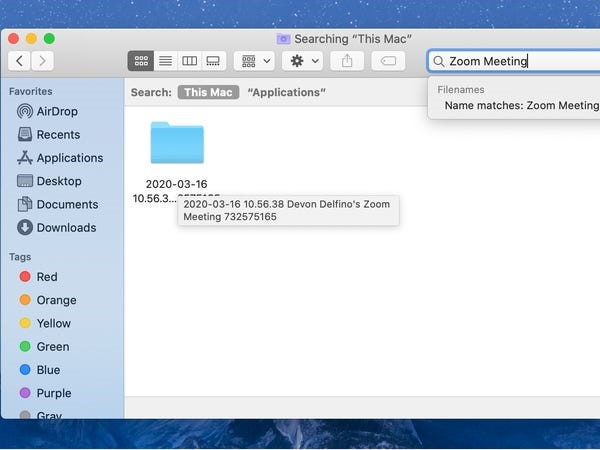Click the Favorites sidebar heading
This screenshot has width=600, height=450.
[x=31, y=91]
